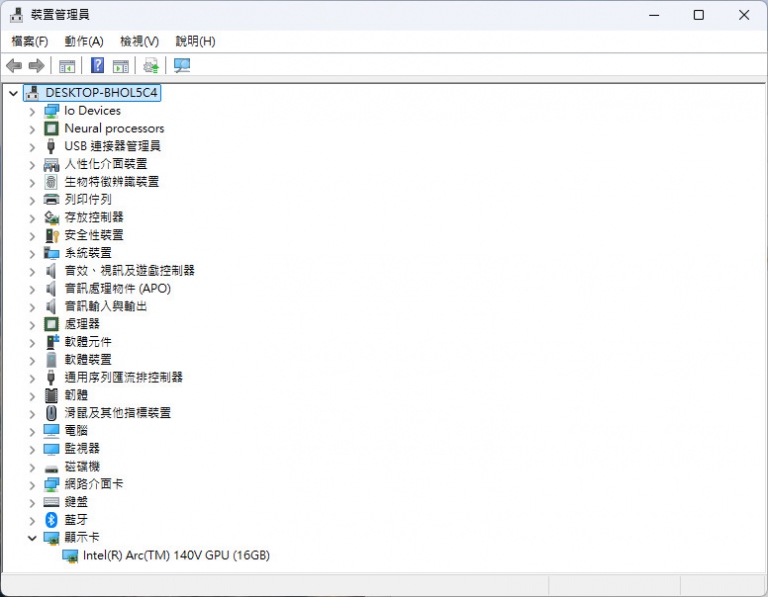The image size is (768, 597).
Task: Click the USB 連接器管理員 plug icon
Action: pos(51,146)
